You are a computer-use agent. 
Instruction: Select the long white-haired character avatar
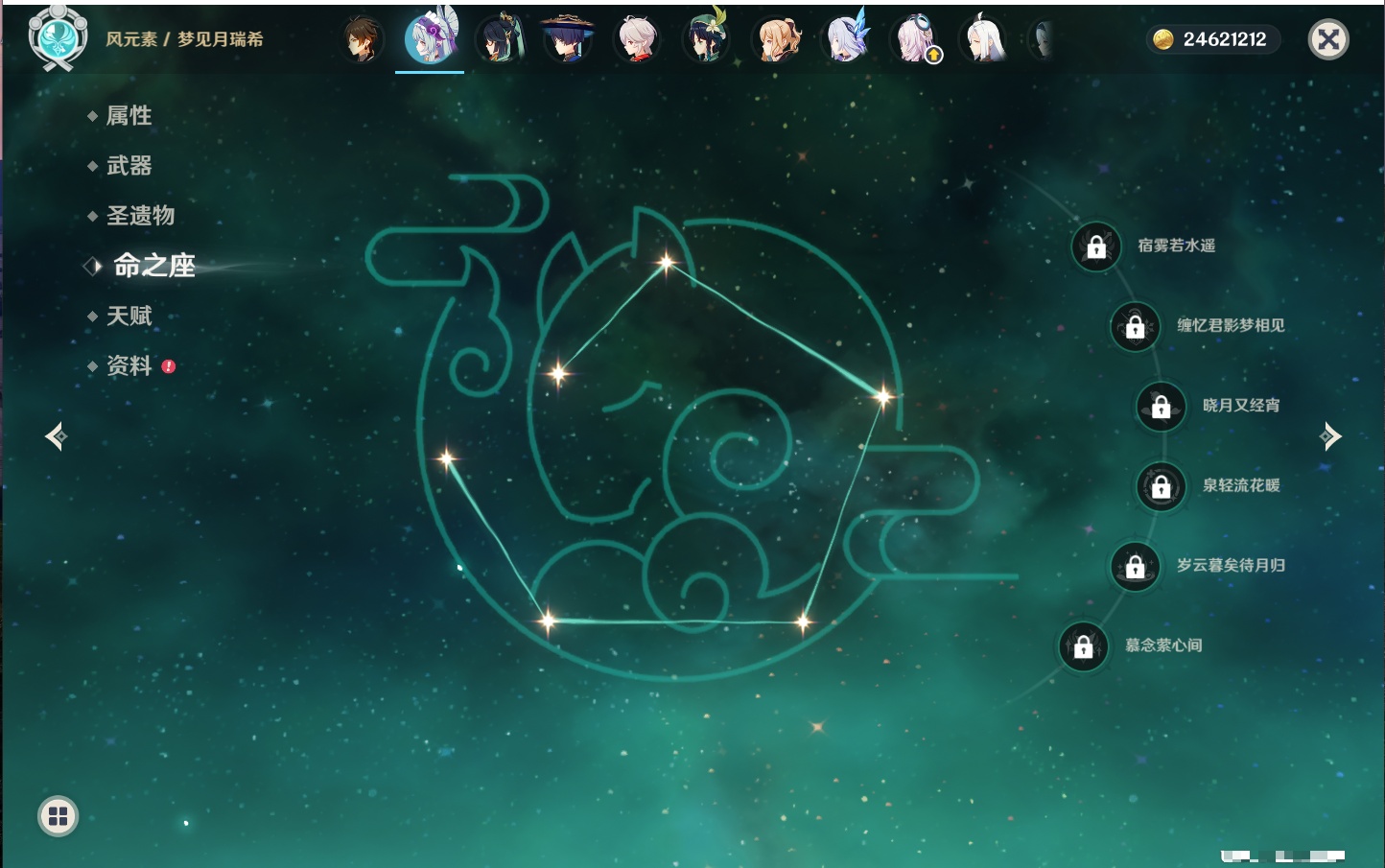click(x=984, y=39)
